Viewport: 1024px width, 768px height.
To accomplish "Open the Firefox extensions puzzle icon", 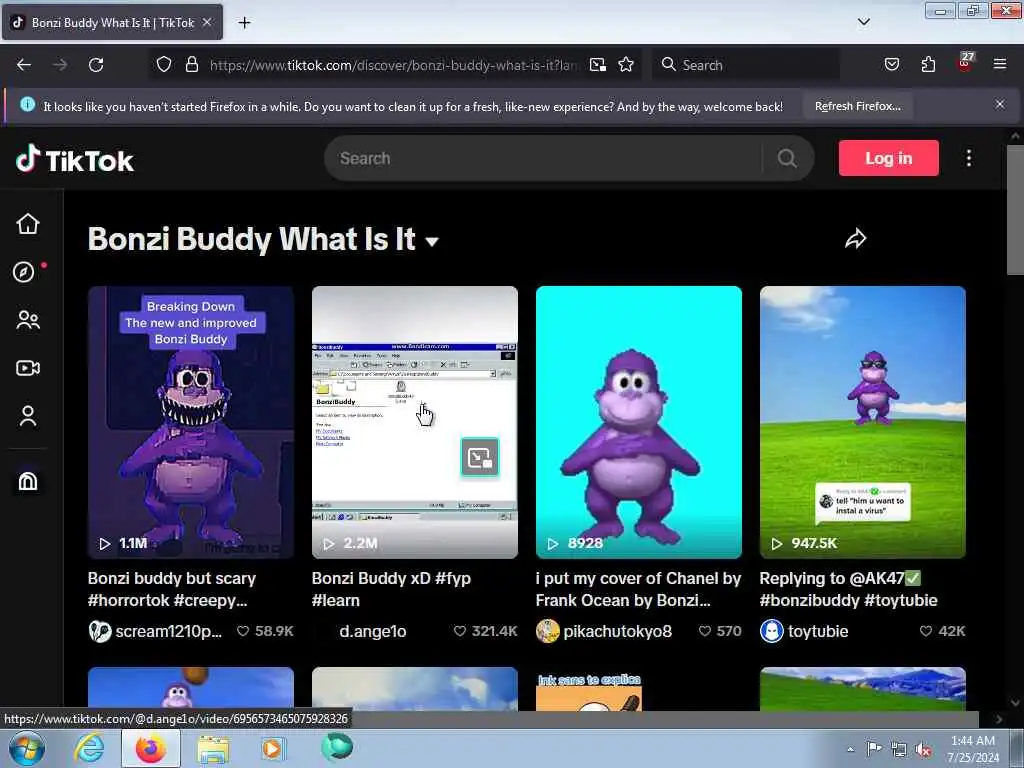I will 928,65.
